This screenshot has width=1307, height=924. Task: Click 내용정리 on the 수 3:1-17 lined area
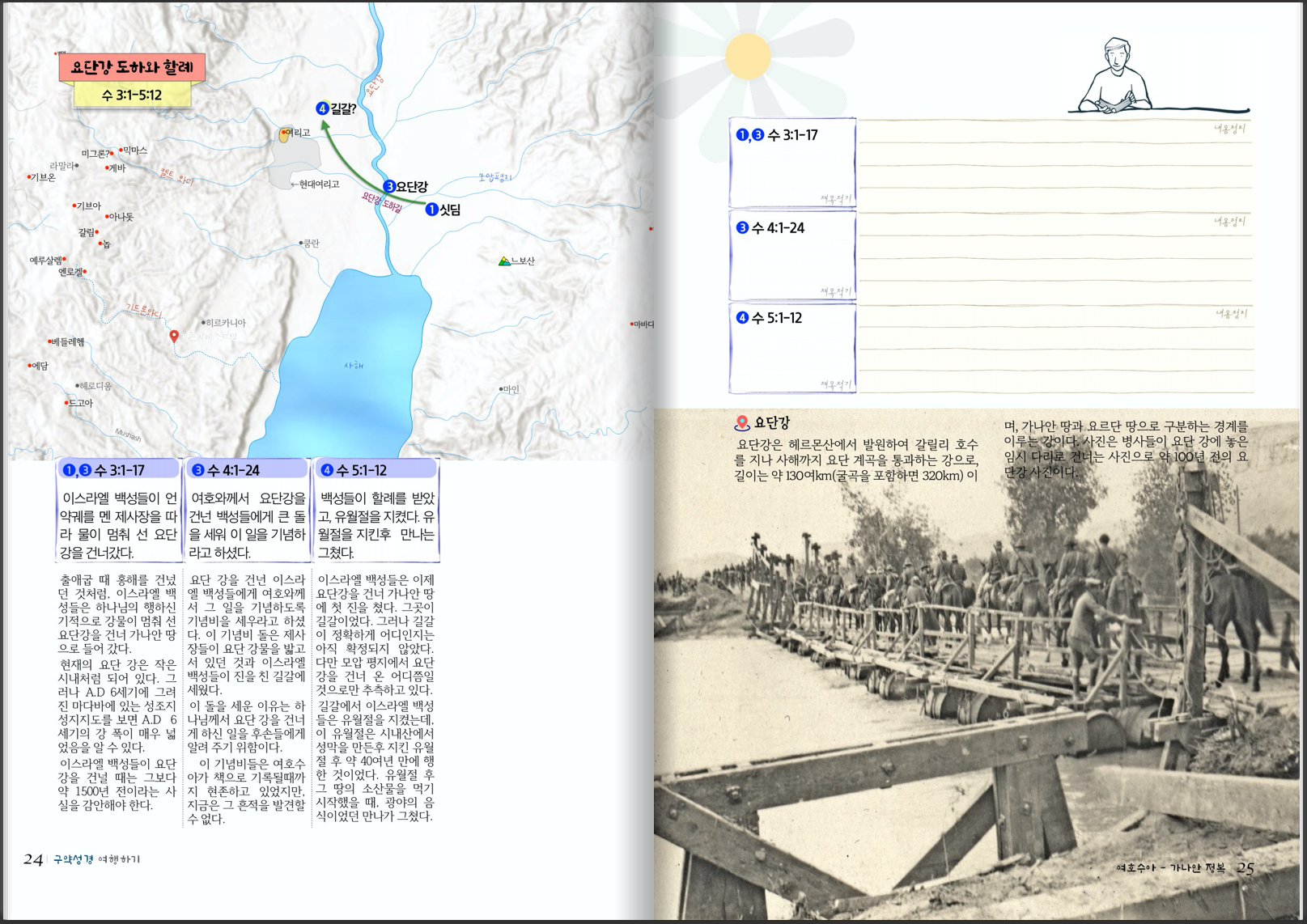pos(1230,128)
